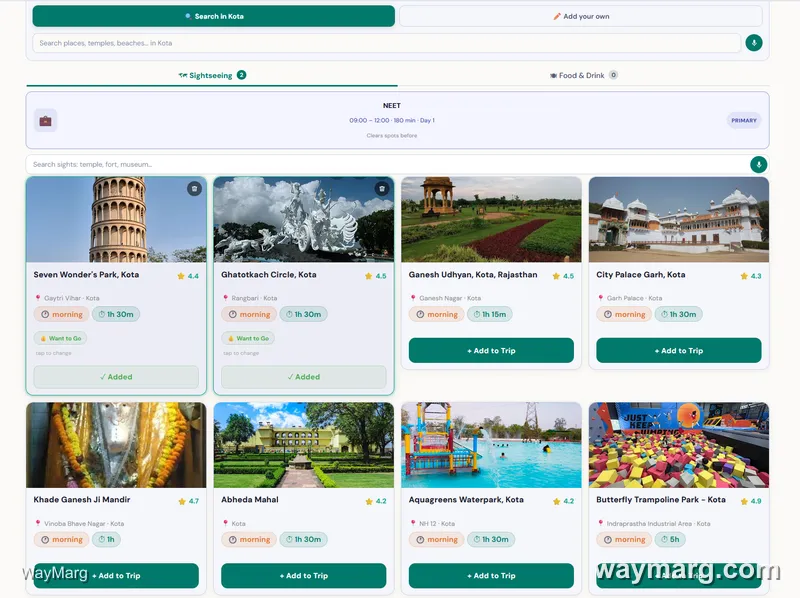Click the NEET event title
The image size is (800, 598).
[x=392, y=106]
